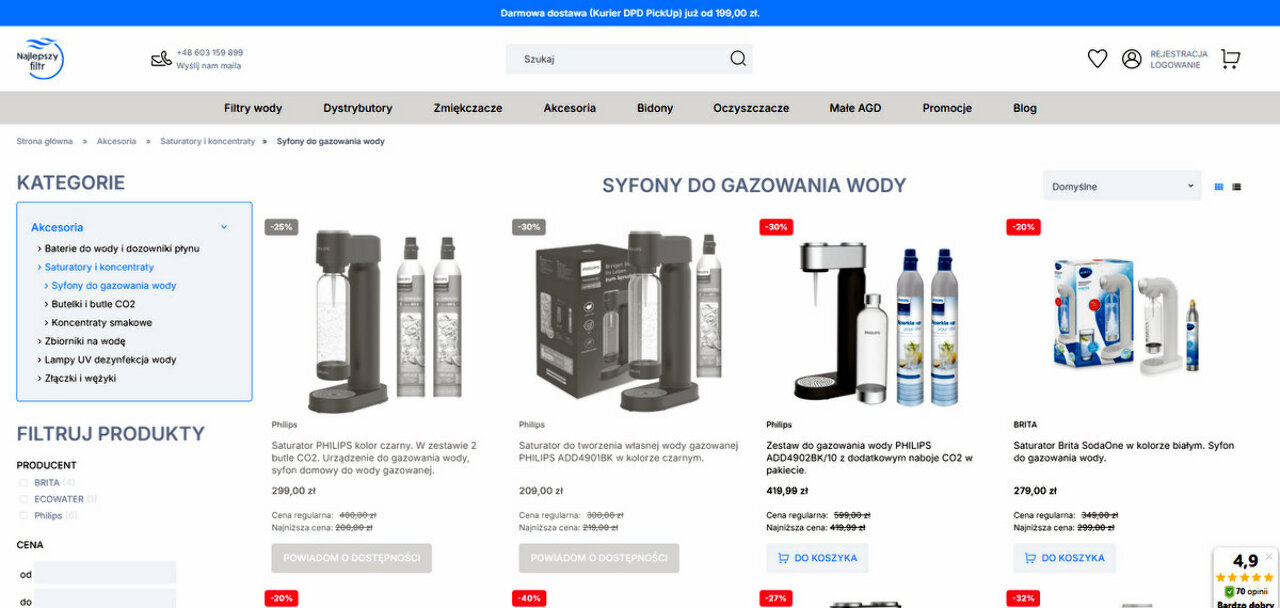
Task: Expand Zbiorniki na wodę category
Action: click(x=85, y=341)
